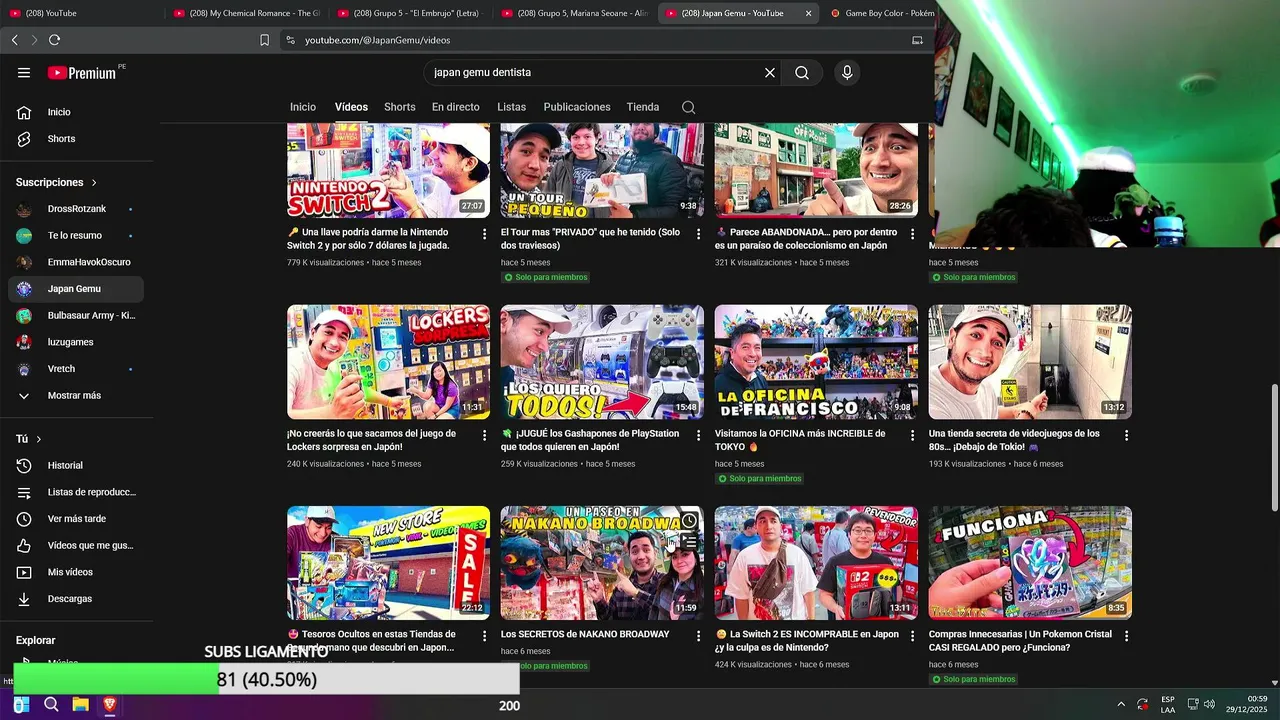Open options menu for Lockers sorpresa video

click(485, 435)
